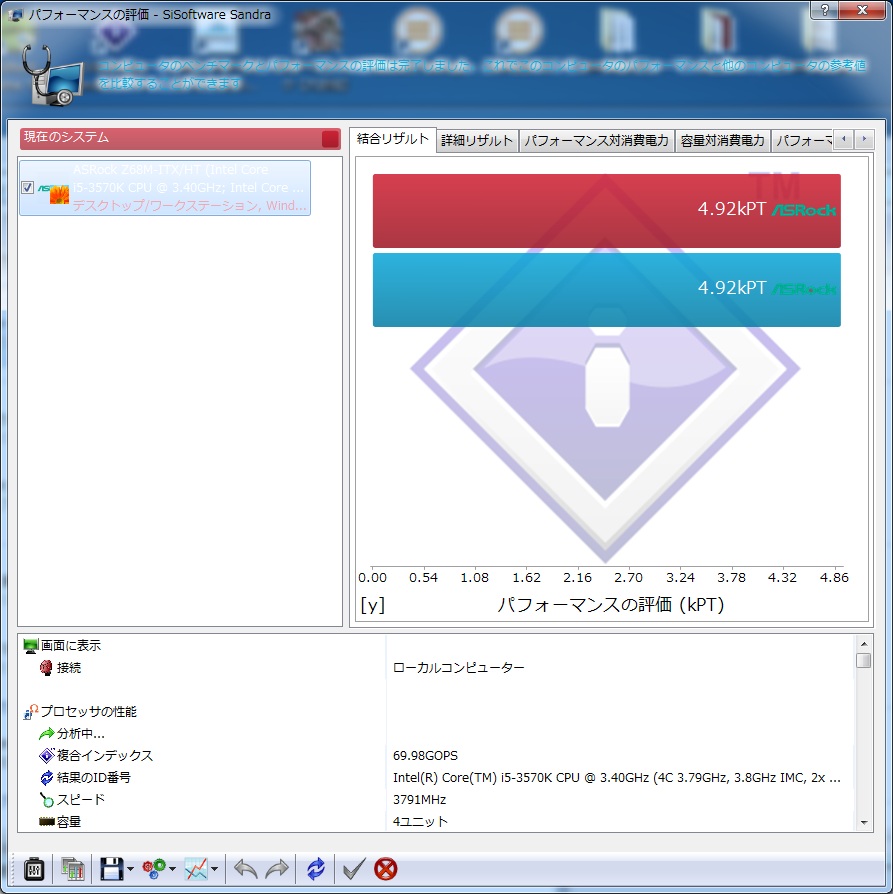Select the ASRock Z68M-ITX/HT system entry
This screenshot has height=894, width=893.
pyautogui.click(x=165, y=188)
